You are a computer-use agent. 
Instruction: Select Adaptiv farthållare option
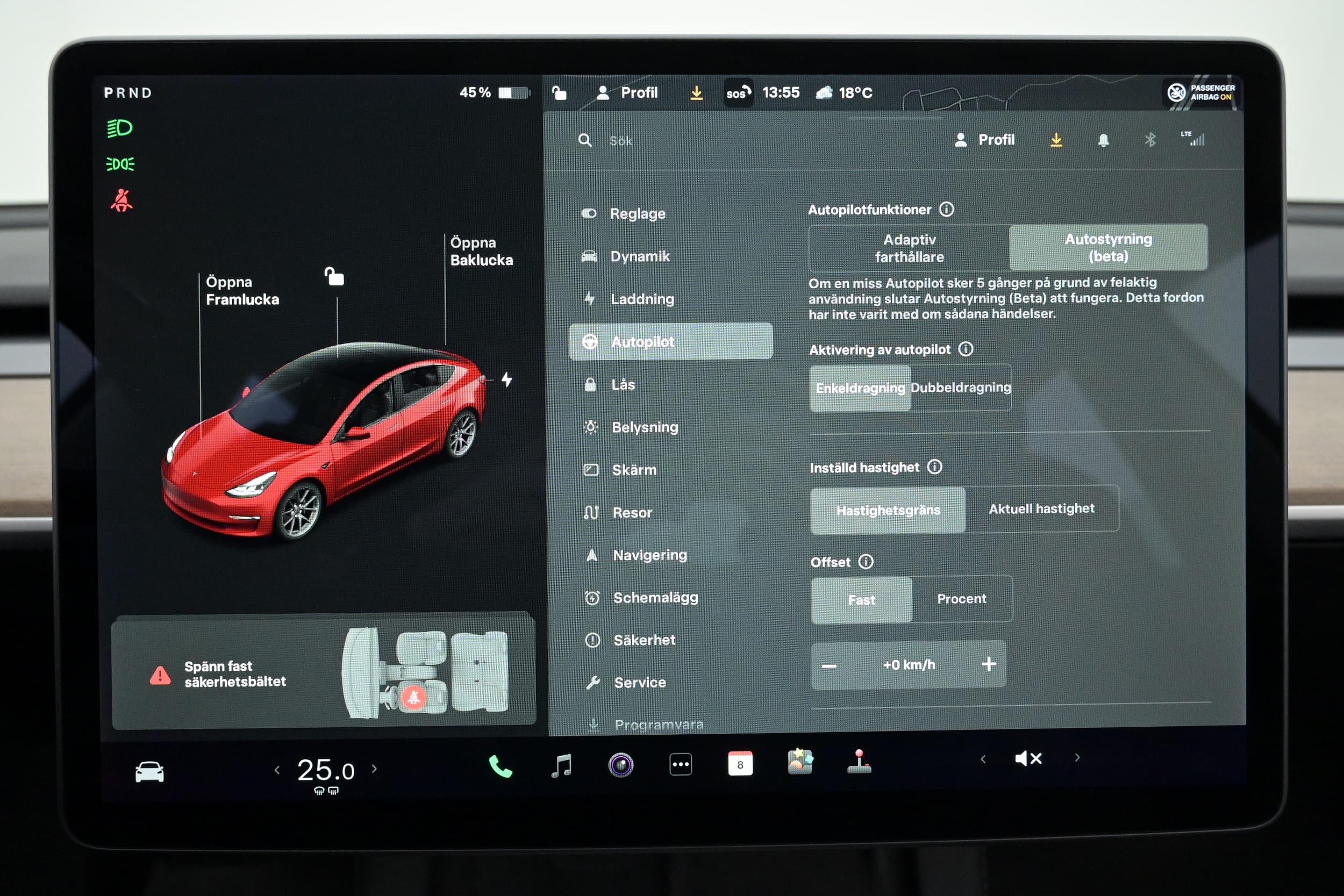tap(909, 248)
